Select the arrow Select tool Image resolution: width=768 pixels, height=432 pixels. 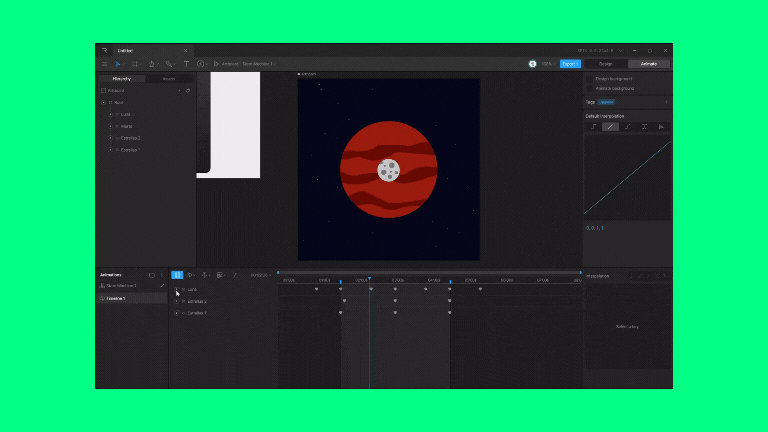click(x=117, y=63)
